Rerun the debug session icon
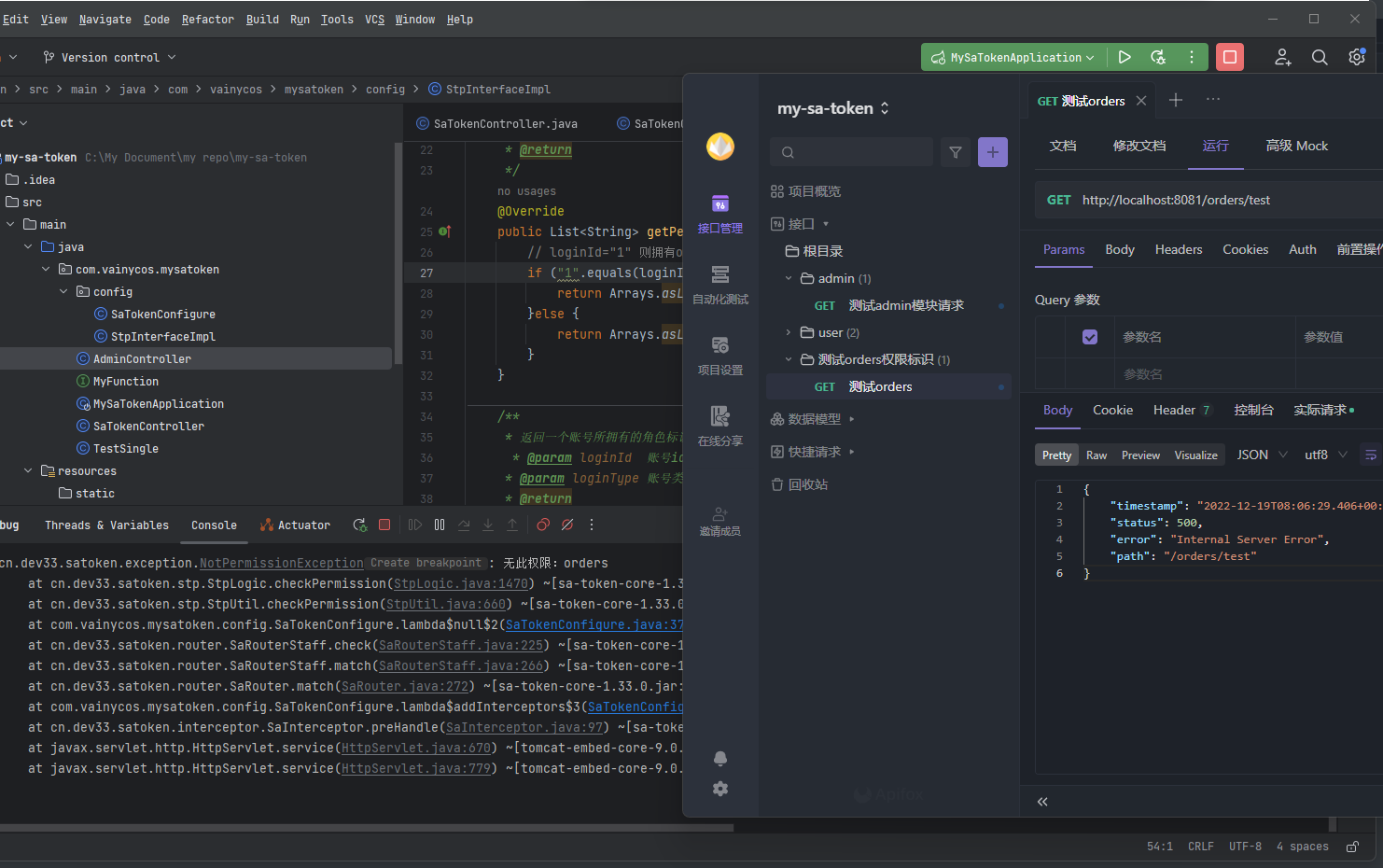Viewport: 1383px width, 868px height. (x=360, y=525)
